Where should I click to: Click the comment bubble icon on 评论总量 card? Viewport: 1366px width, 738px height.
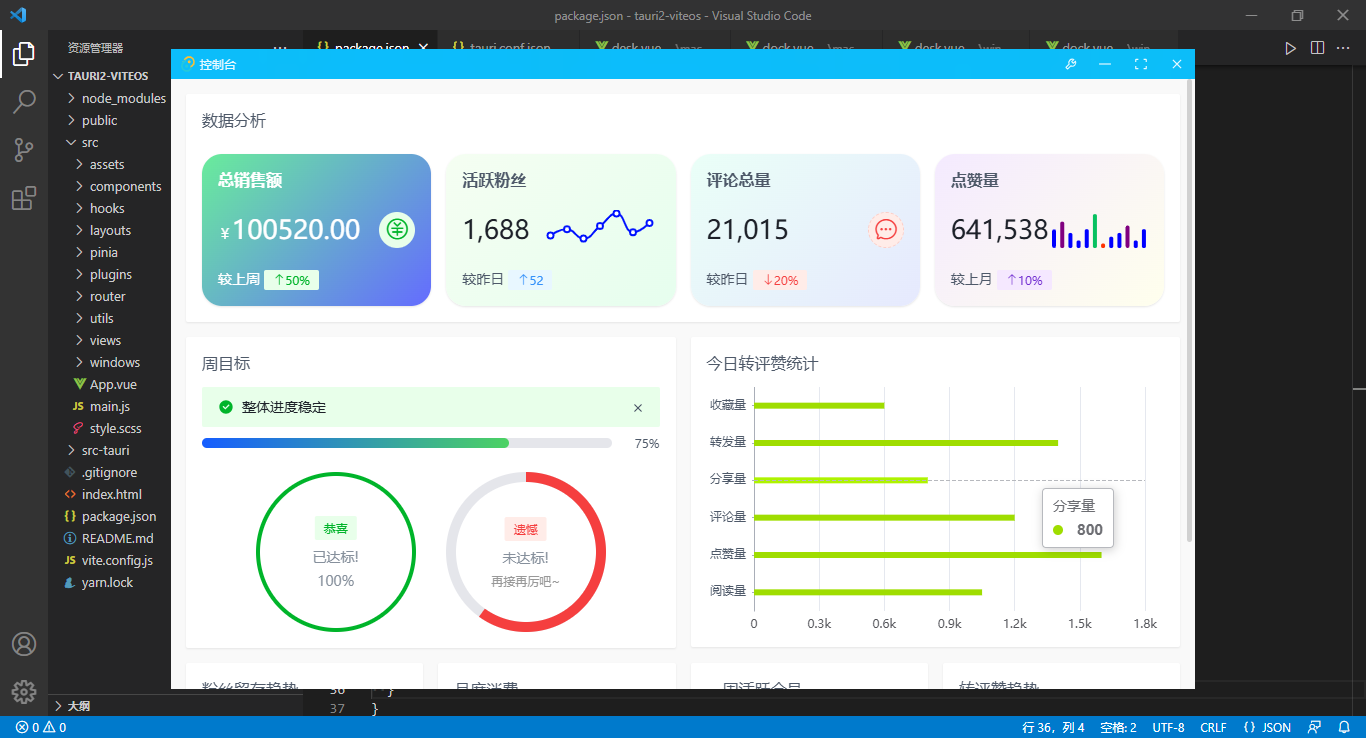pos(886,230)
